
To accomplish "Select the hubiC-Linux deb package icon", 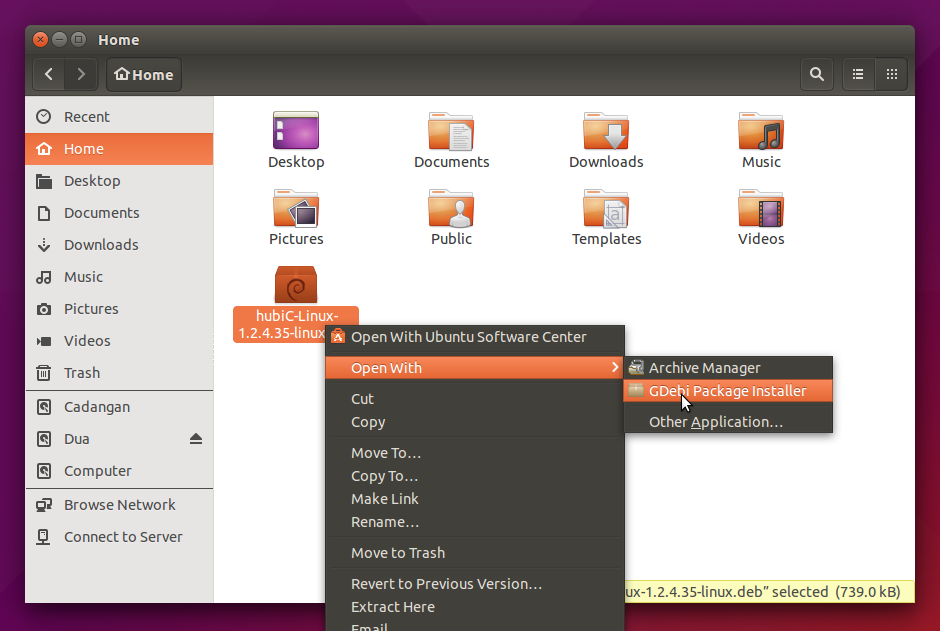I will [x=296, y=285].
